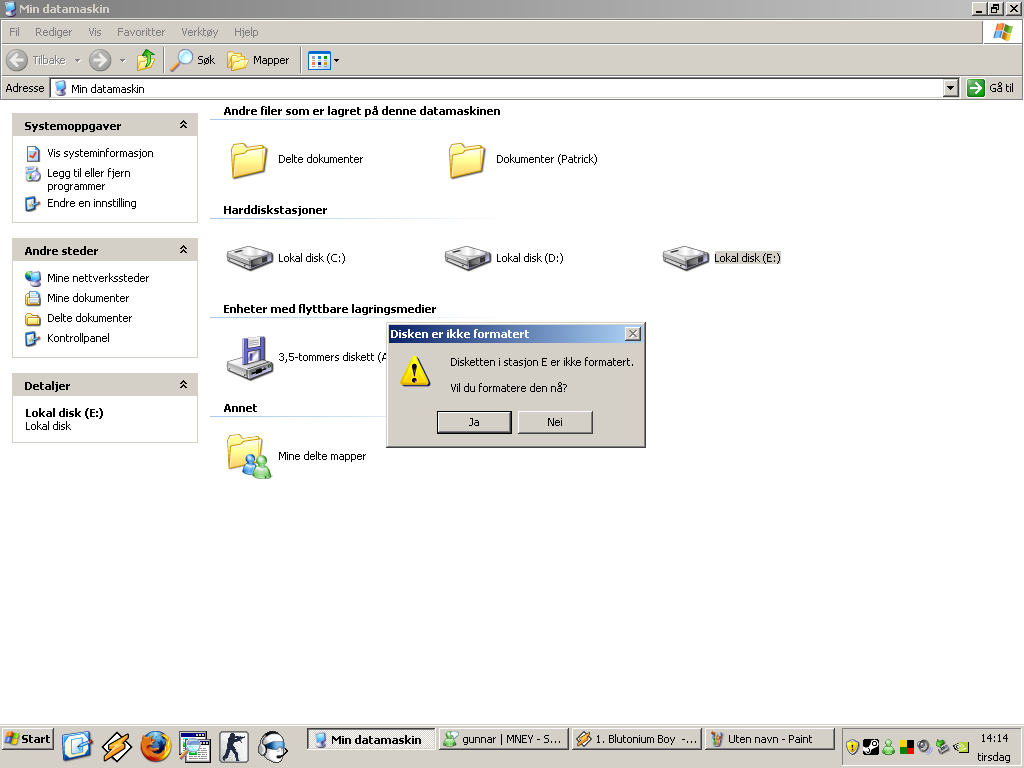Image resolution: width=1024 pixels, height=768 pixels.
Task: Click the Show Desktop quick launch icon
Action: (x=76, y=747)
